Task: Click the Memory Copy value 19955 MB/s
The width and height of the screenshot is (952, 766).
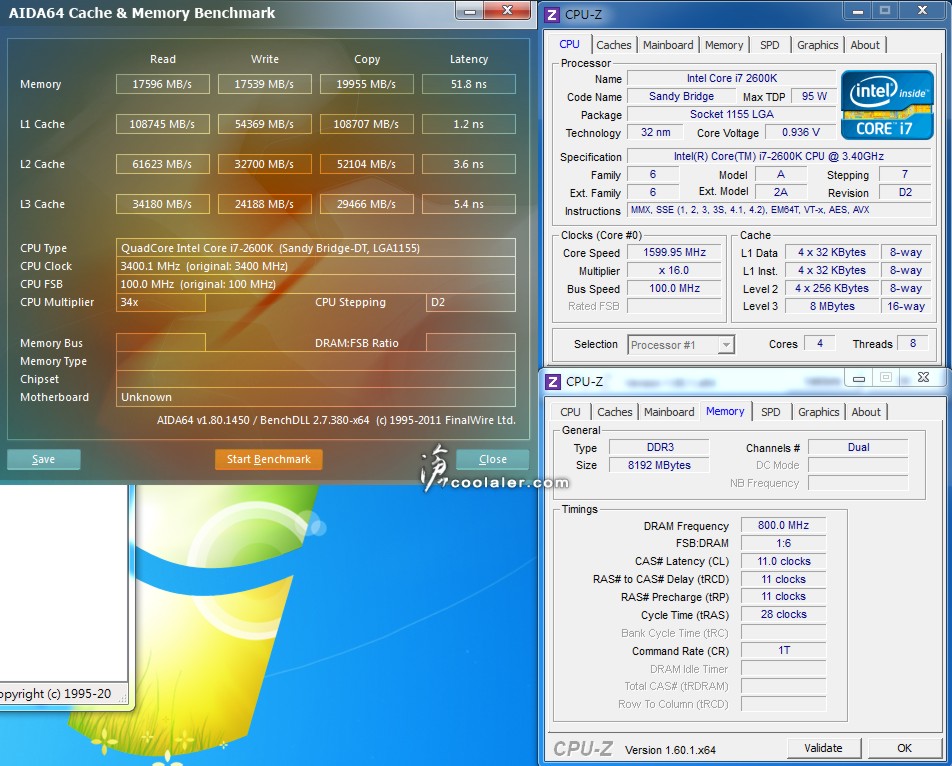Action: (x=367, y=84)
